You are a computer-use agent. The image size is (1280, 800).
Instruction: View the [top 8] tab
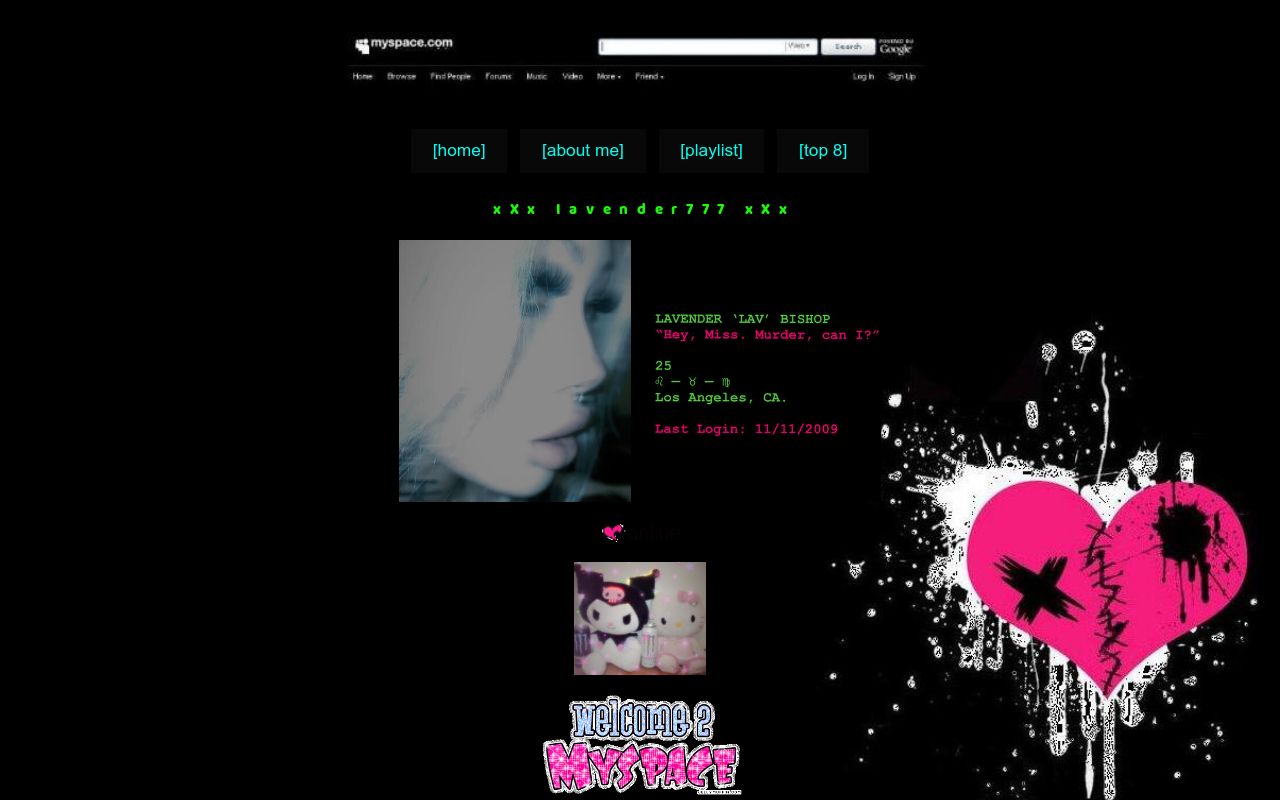click(823, 150)
